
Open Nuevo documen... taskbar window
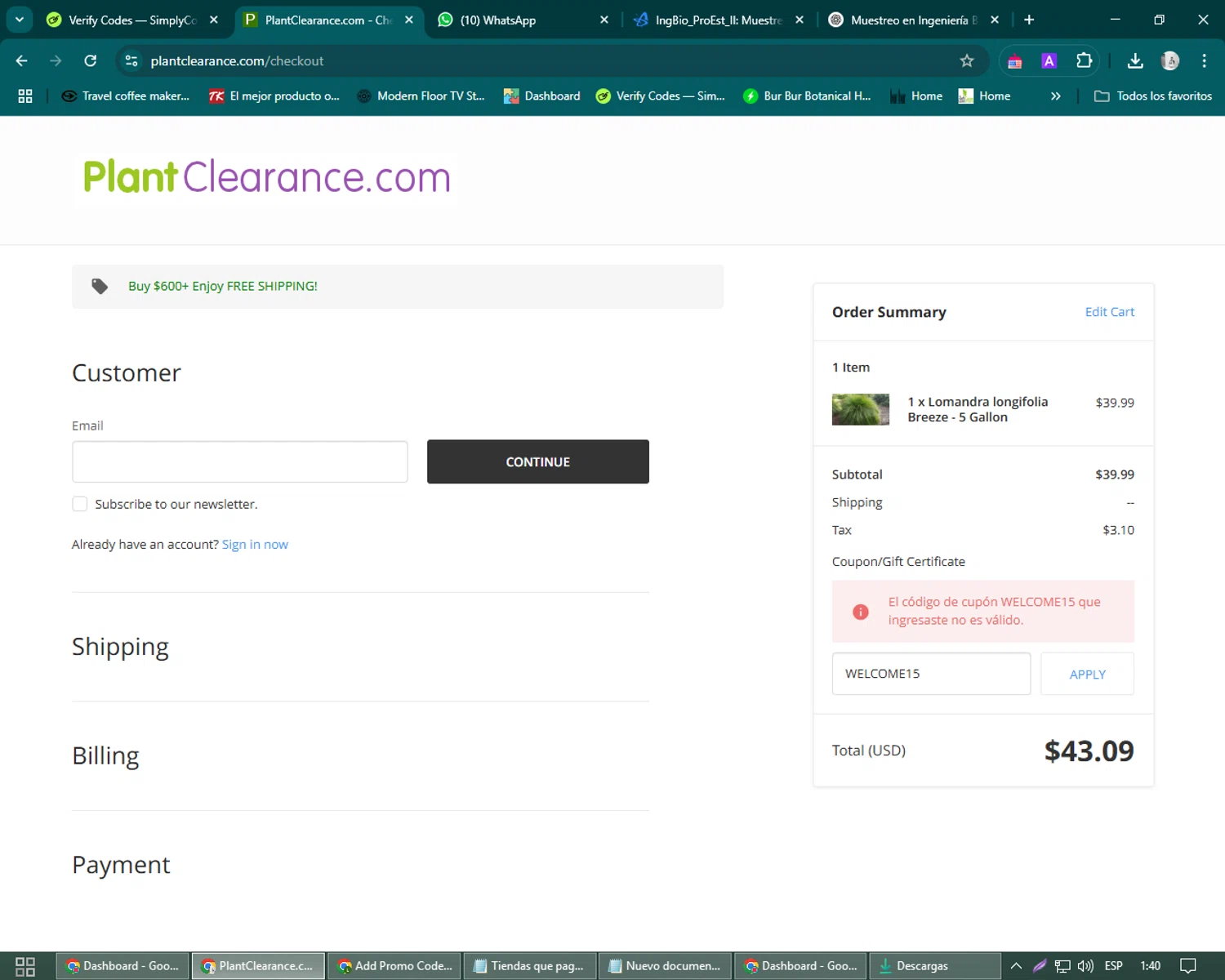[666, 966]
